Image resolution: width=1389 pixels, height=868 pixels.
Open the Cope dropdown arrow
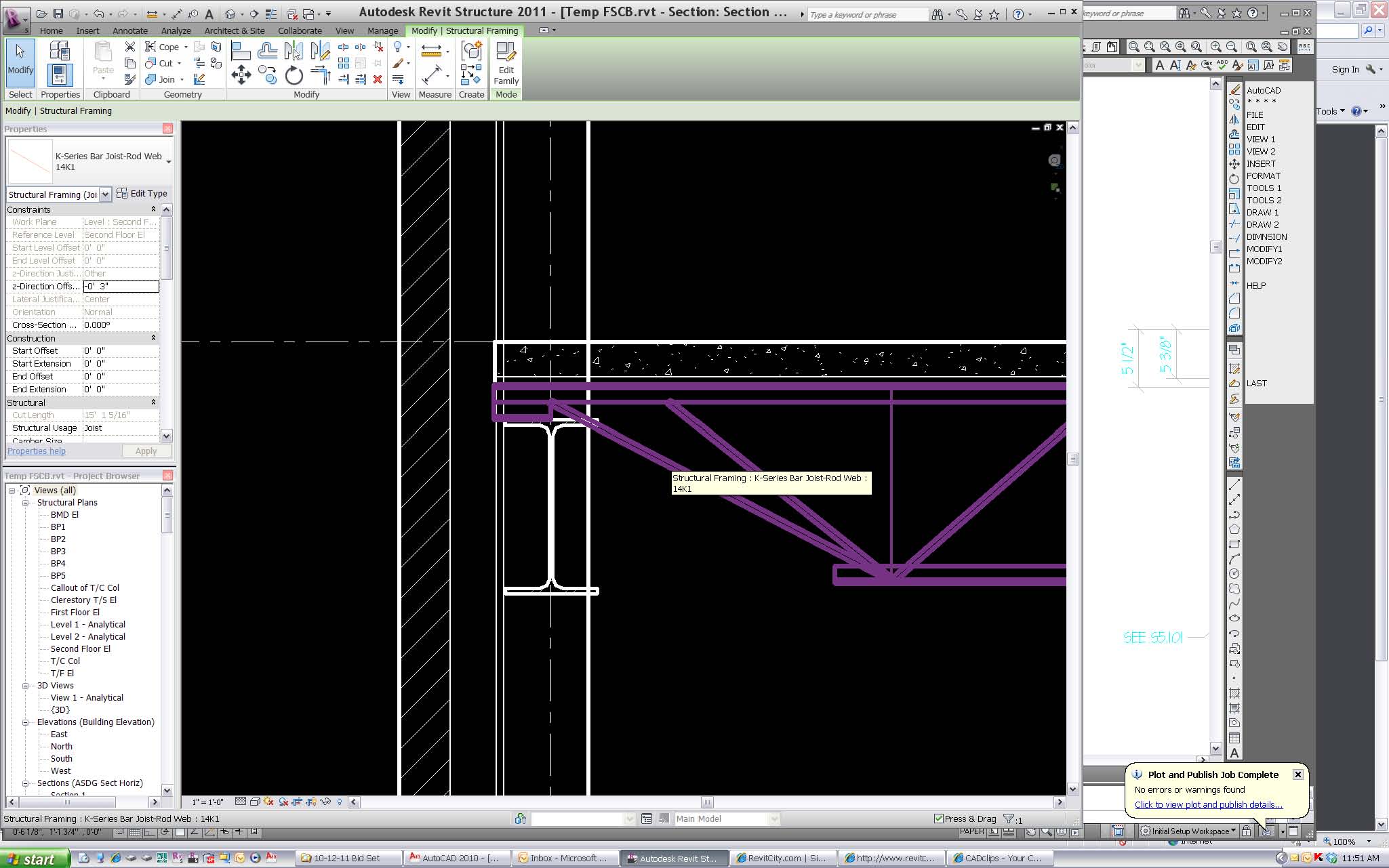[x=186, y=47]
